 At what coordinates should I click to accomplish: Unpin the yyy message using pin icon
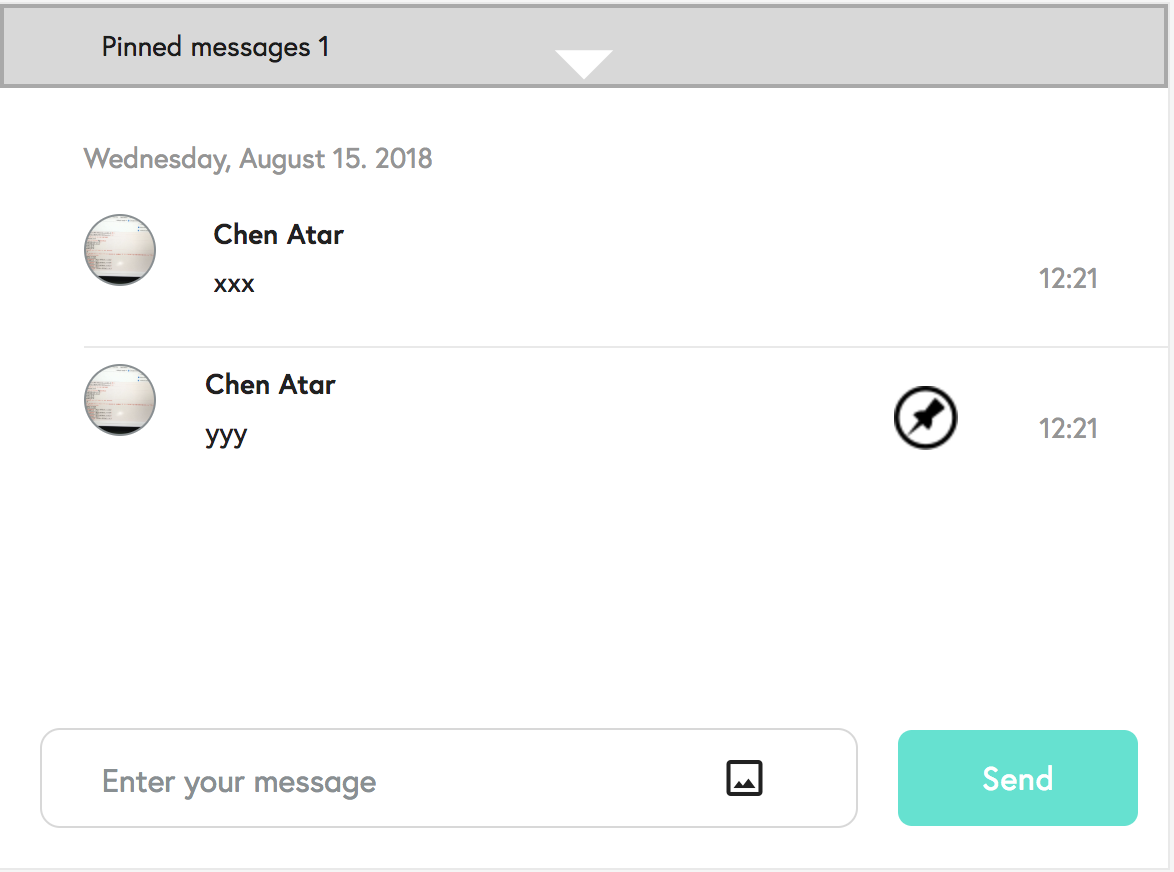coord(925,417)
